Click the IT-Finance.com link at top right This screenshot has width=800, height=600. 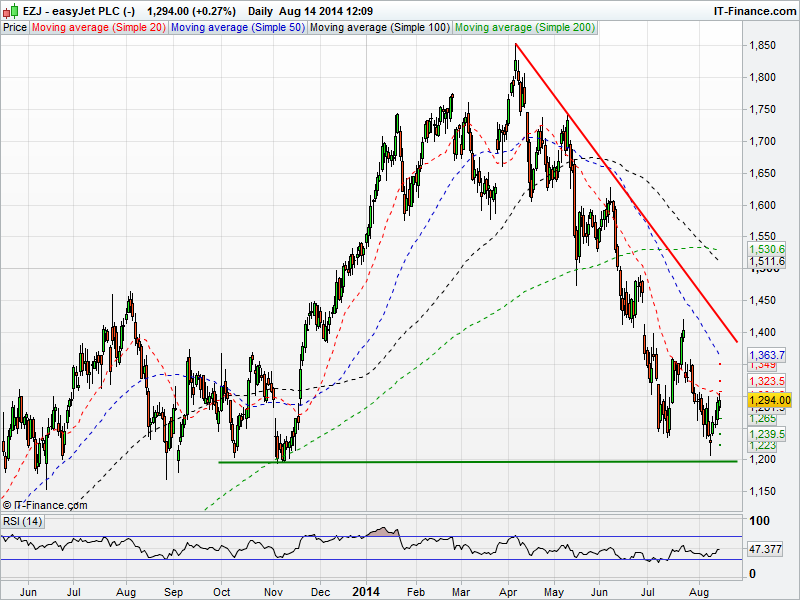755,11
